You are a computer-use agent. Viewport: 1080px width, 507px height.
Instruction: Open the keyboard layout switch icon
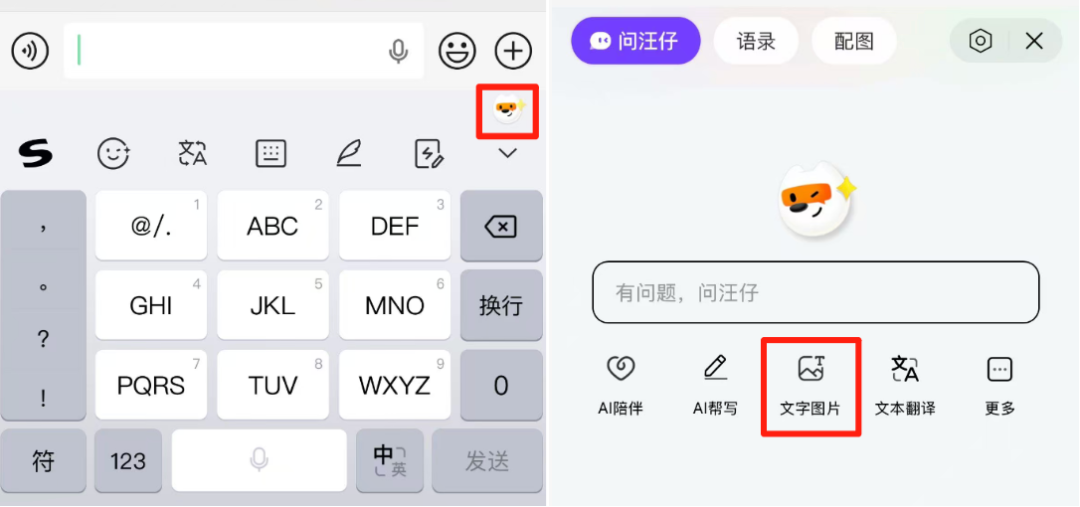click(x=271, y=153)
